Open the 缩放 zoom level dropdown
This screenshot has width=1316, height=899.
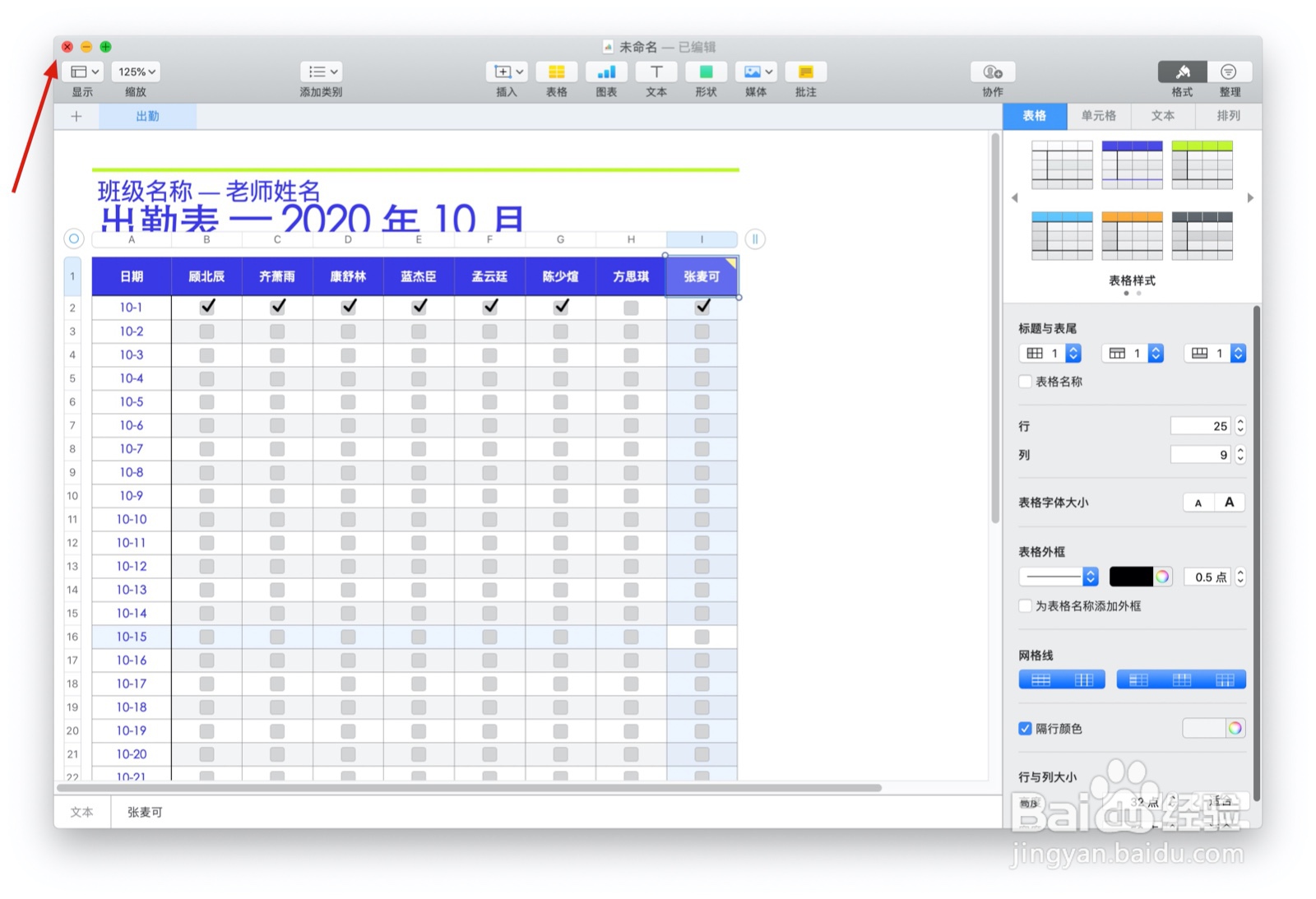click(x=135, y=72)
